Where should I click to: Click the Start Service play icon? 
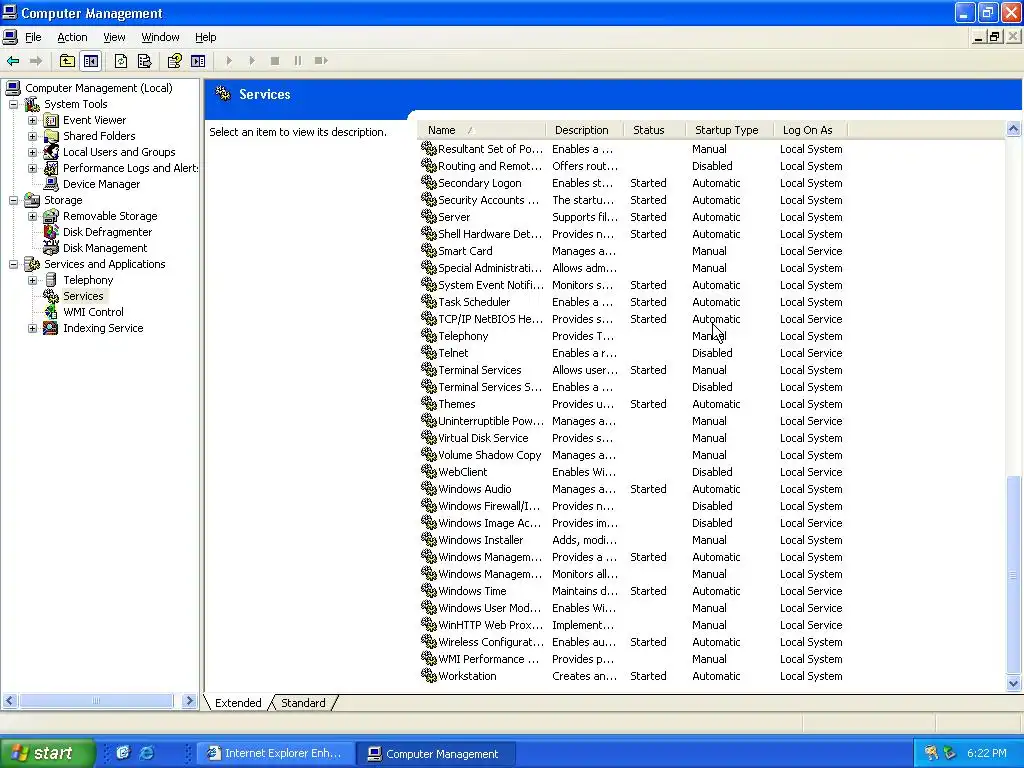pos(229,61)
